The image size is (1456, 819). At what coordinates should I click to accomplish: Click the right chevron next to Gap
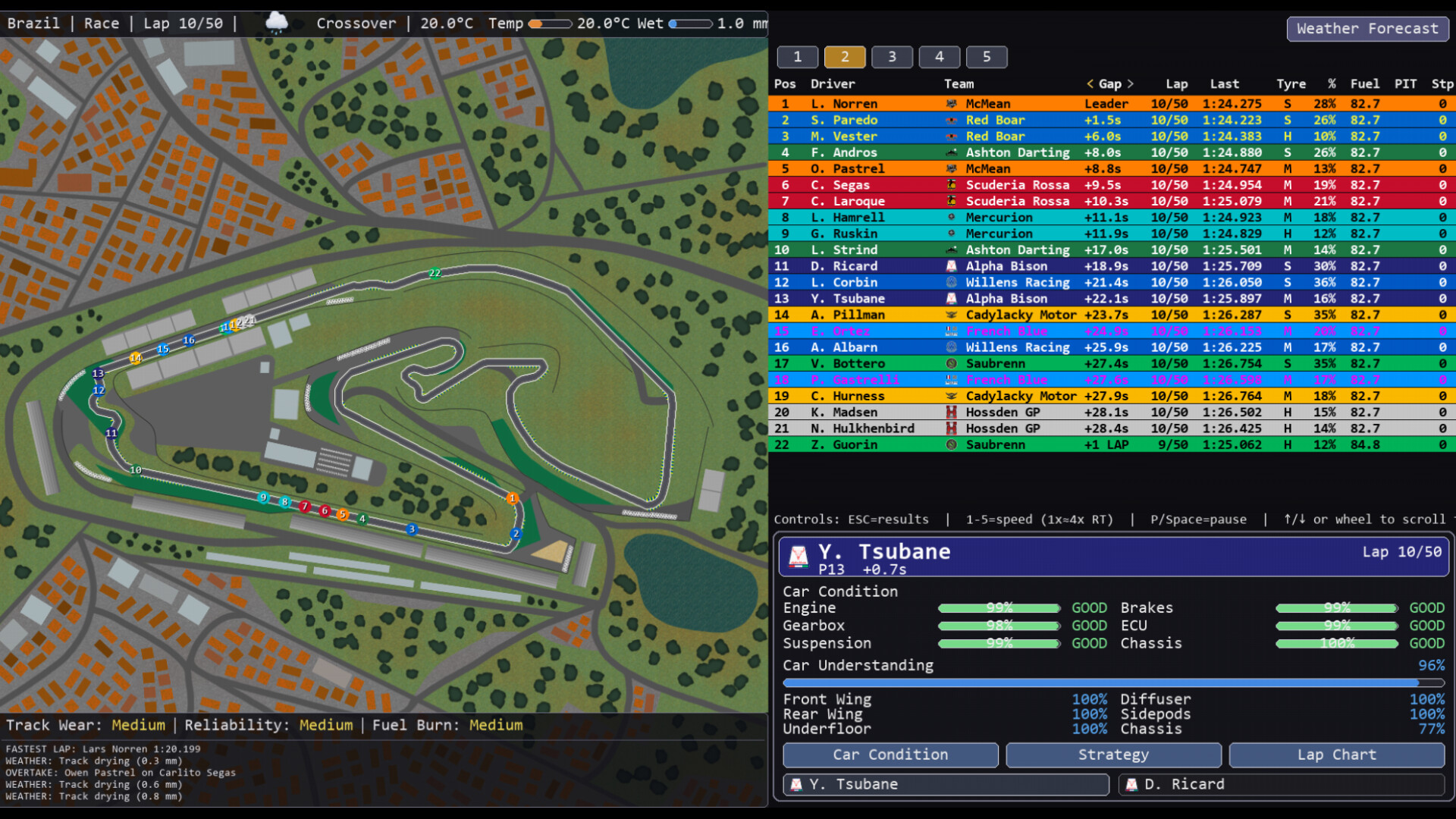1131,84
